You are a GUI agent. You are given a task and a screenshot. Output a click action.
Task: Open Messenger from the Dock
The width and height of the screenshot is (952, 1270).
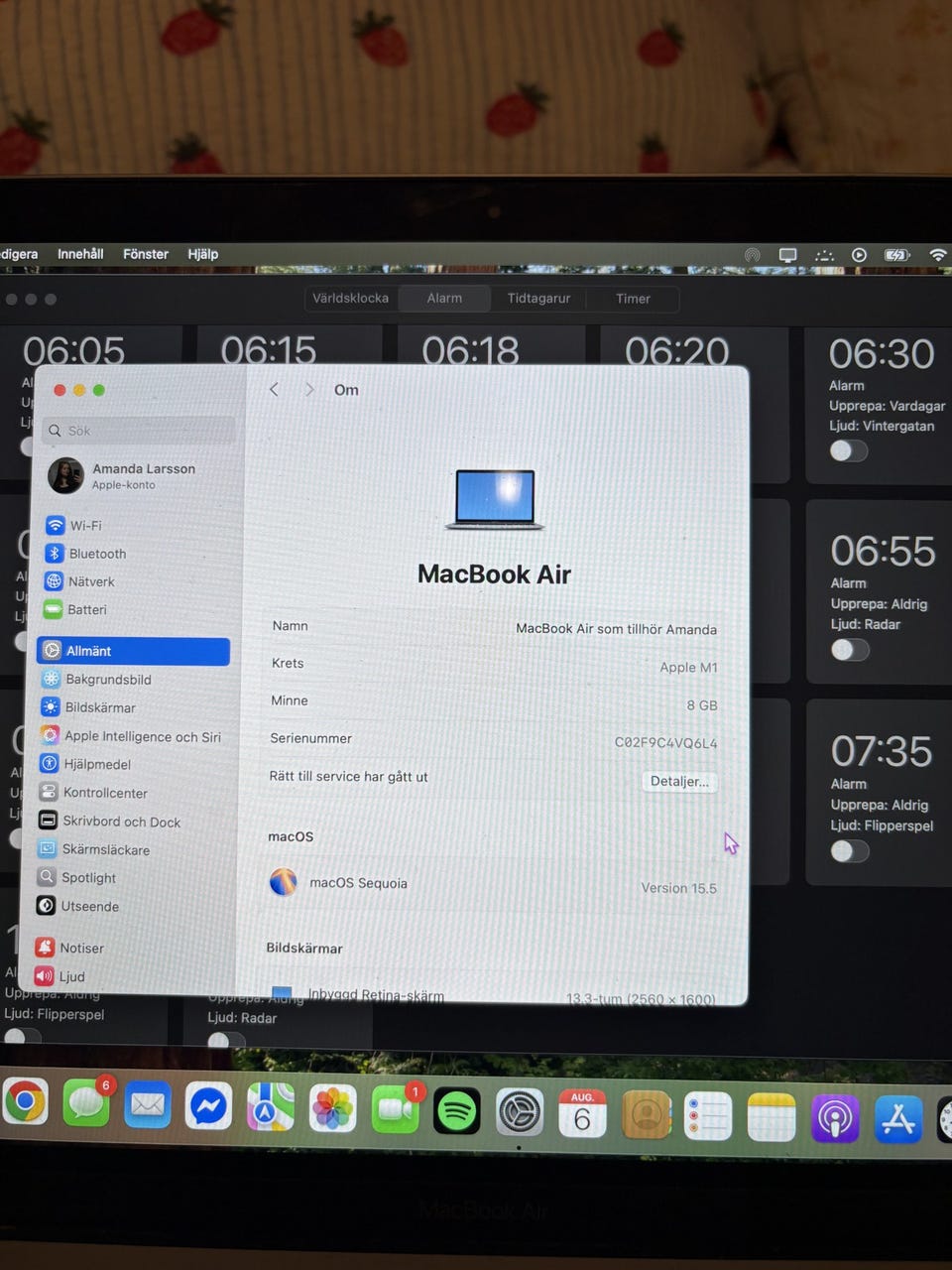click(209, 1106)
